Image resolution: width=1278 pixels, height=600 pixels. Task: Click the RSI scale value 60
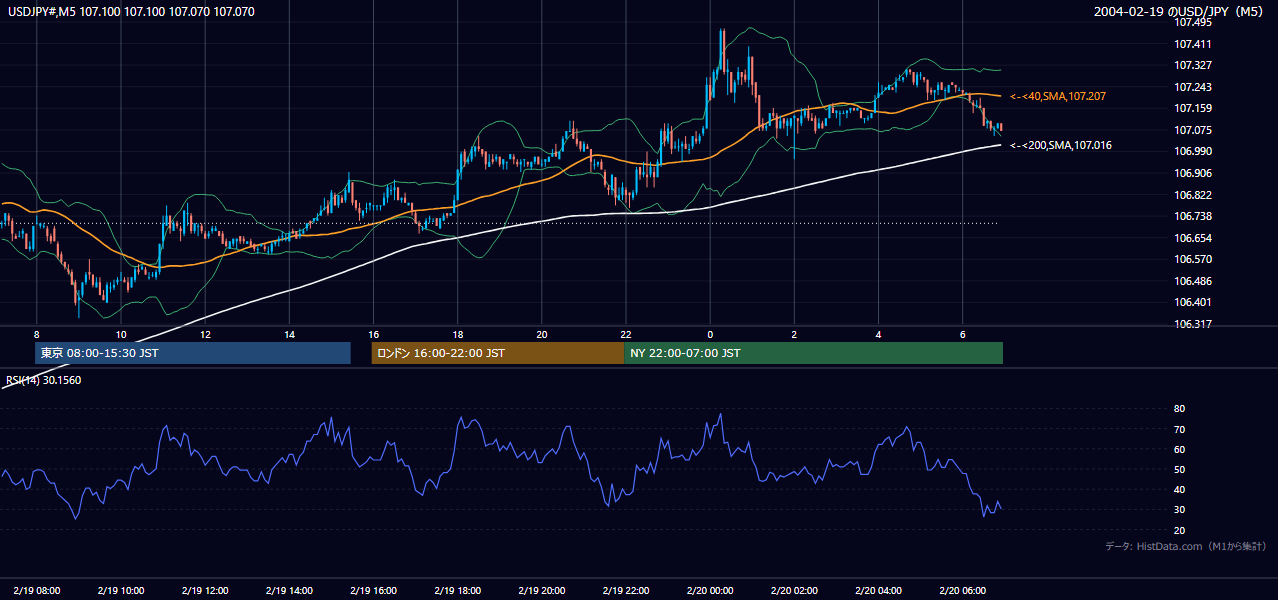click(x=1179, y=449)
